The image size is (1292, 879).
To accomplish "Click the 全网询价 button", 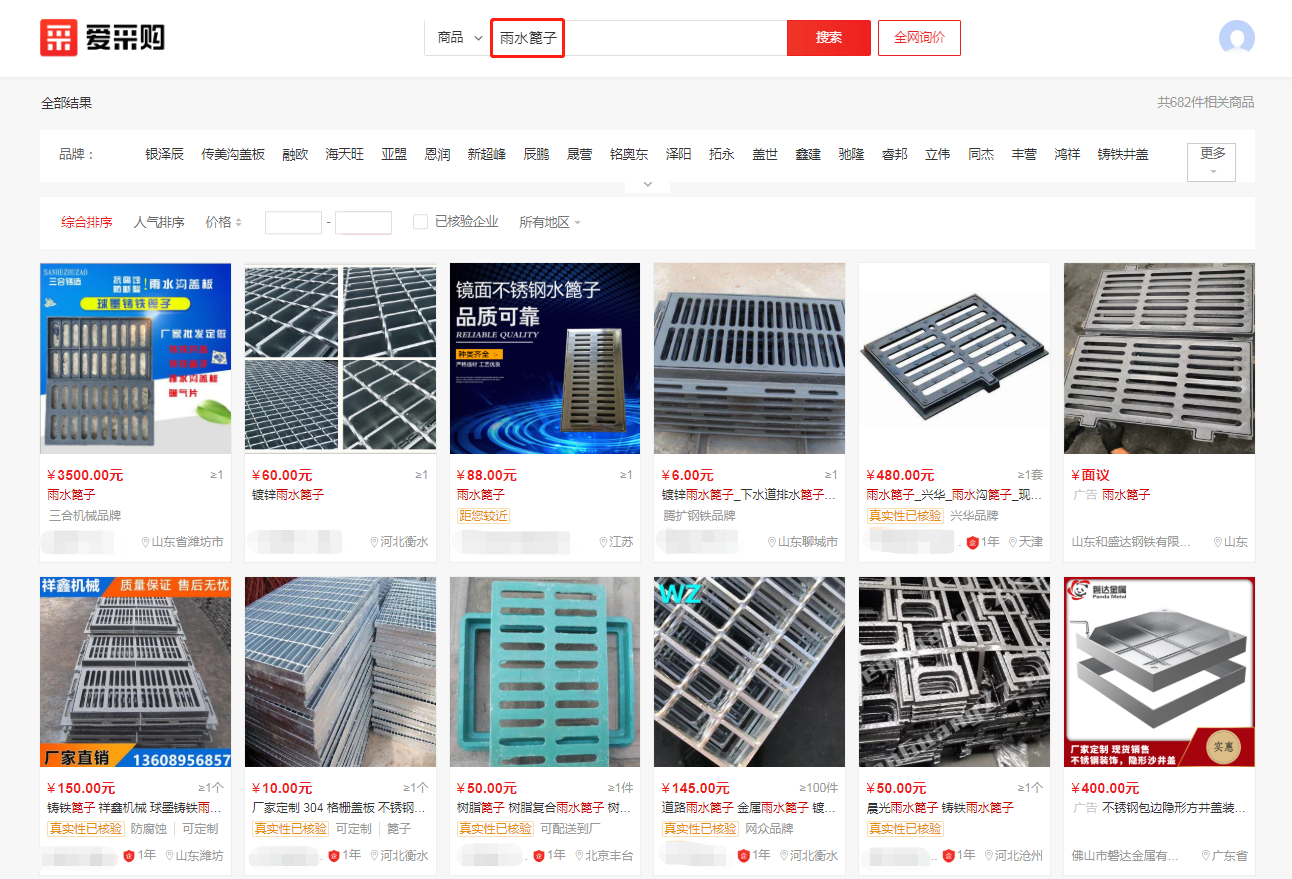I will pos(919,38).
